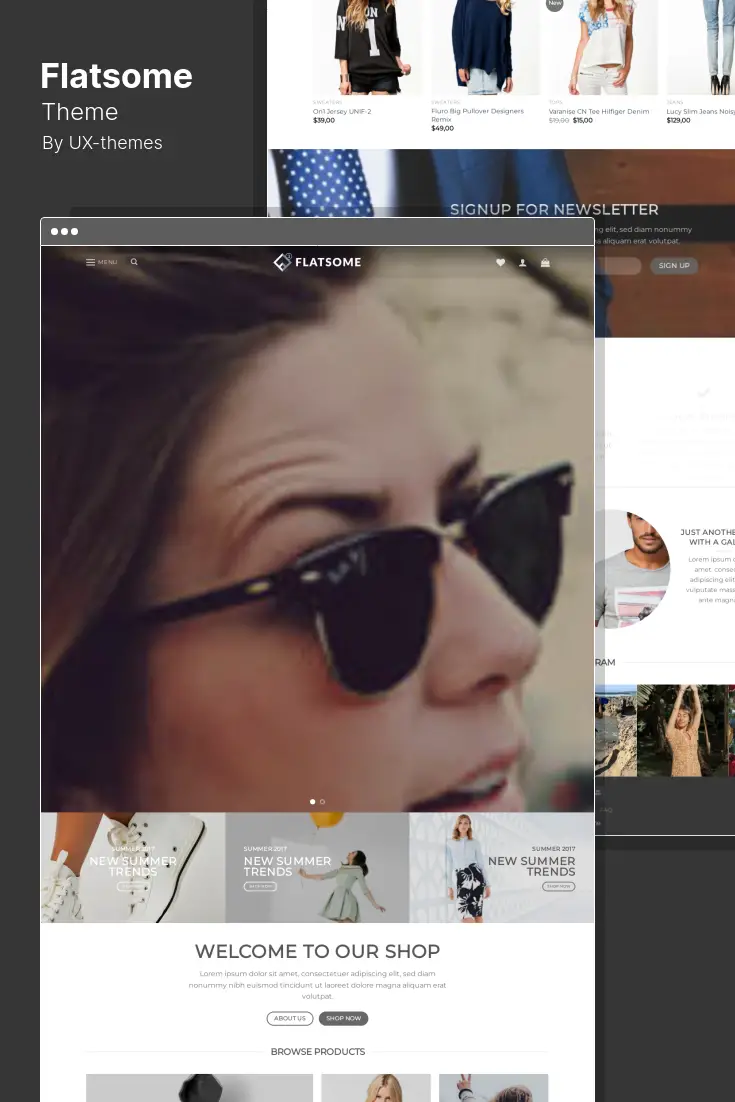This screenshot has width=735, height=1102.
Task: Click the ABOUT US button
Action: coord(290,1018)
